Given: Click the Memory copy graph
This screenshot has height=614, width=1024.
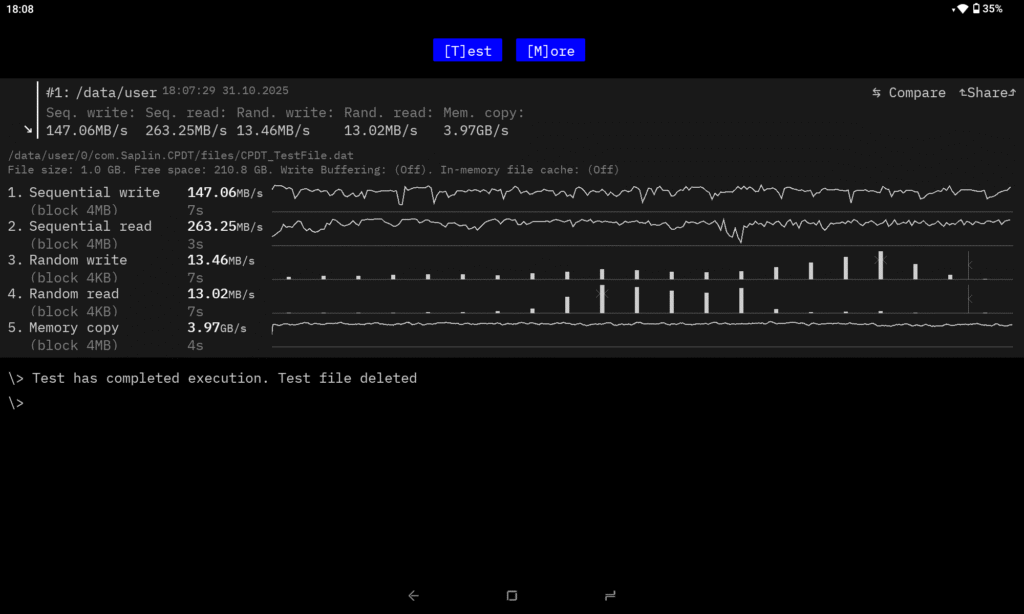Looking at the screenshot, I should tap(641, 326).
